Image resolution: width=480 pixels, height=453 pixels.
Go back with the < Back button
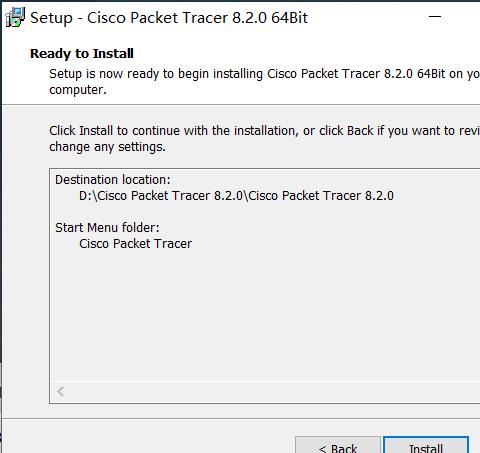click(x=338, y=445)
